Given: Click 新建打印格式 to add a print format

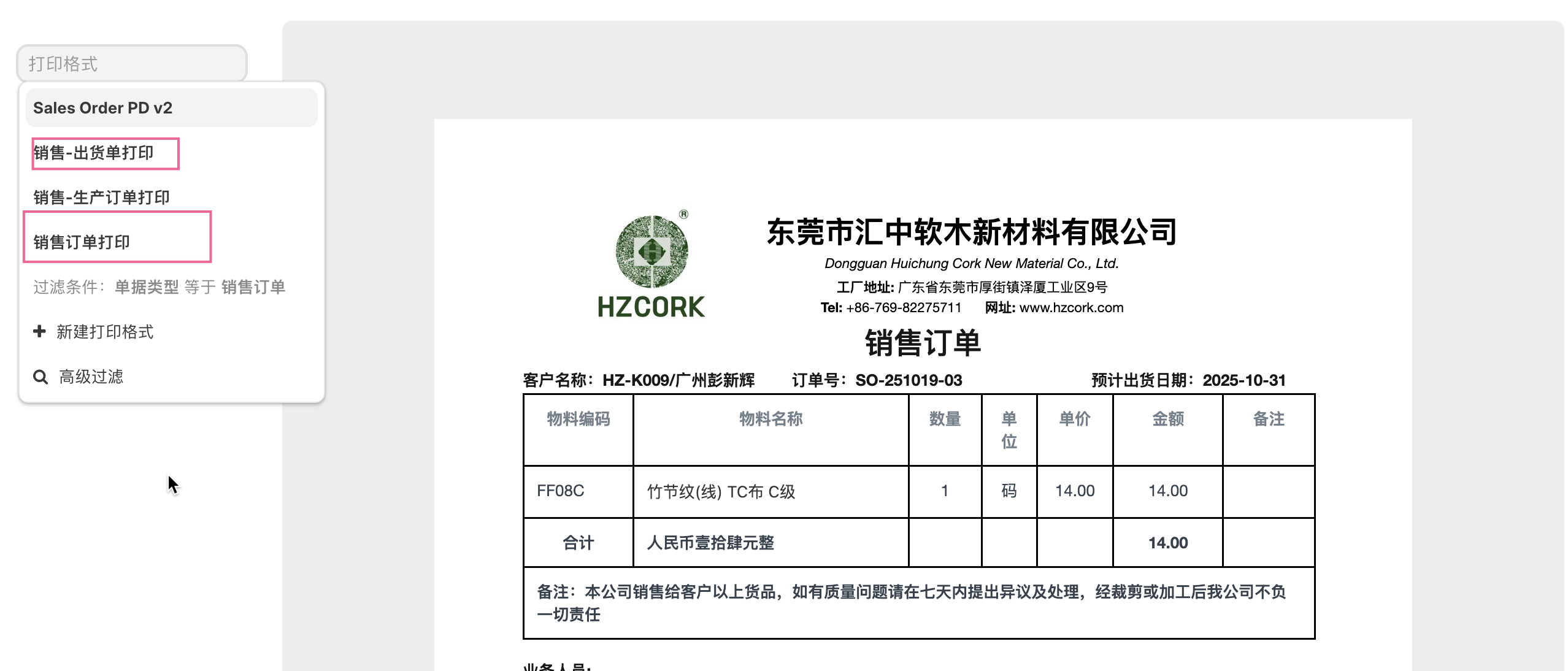Looking at the screenshot, I should coord(104,332).
